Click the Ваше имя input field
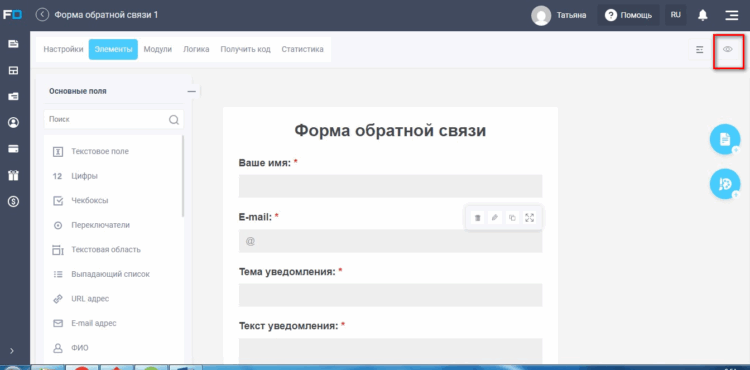The width and height of the screenshot is (750, 370). coord(390,186)
